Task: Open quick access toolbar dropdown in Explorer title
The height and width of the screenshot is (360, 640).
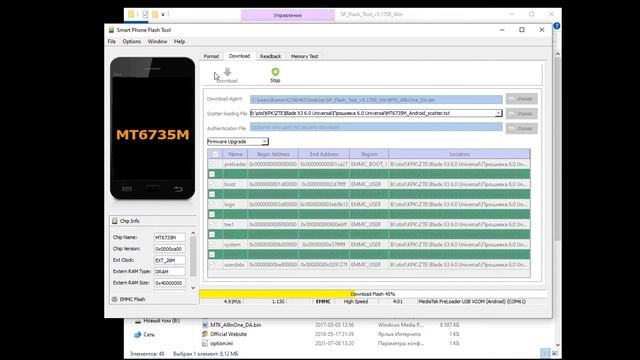Action: coord(163,14)
